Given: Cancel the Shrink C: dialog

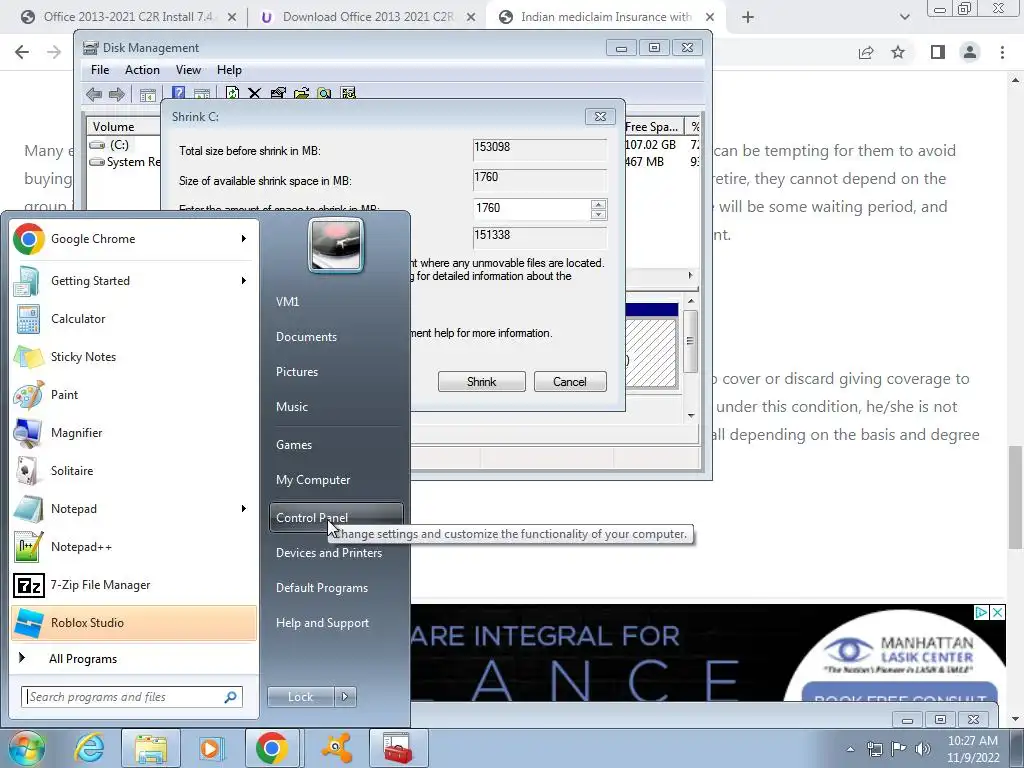Looking at the screenshot, I should pyautogui.click(x=569, y=382).
